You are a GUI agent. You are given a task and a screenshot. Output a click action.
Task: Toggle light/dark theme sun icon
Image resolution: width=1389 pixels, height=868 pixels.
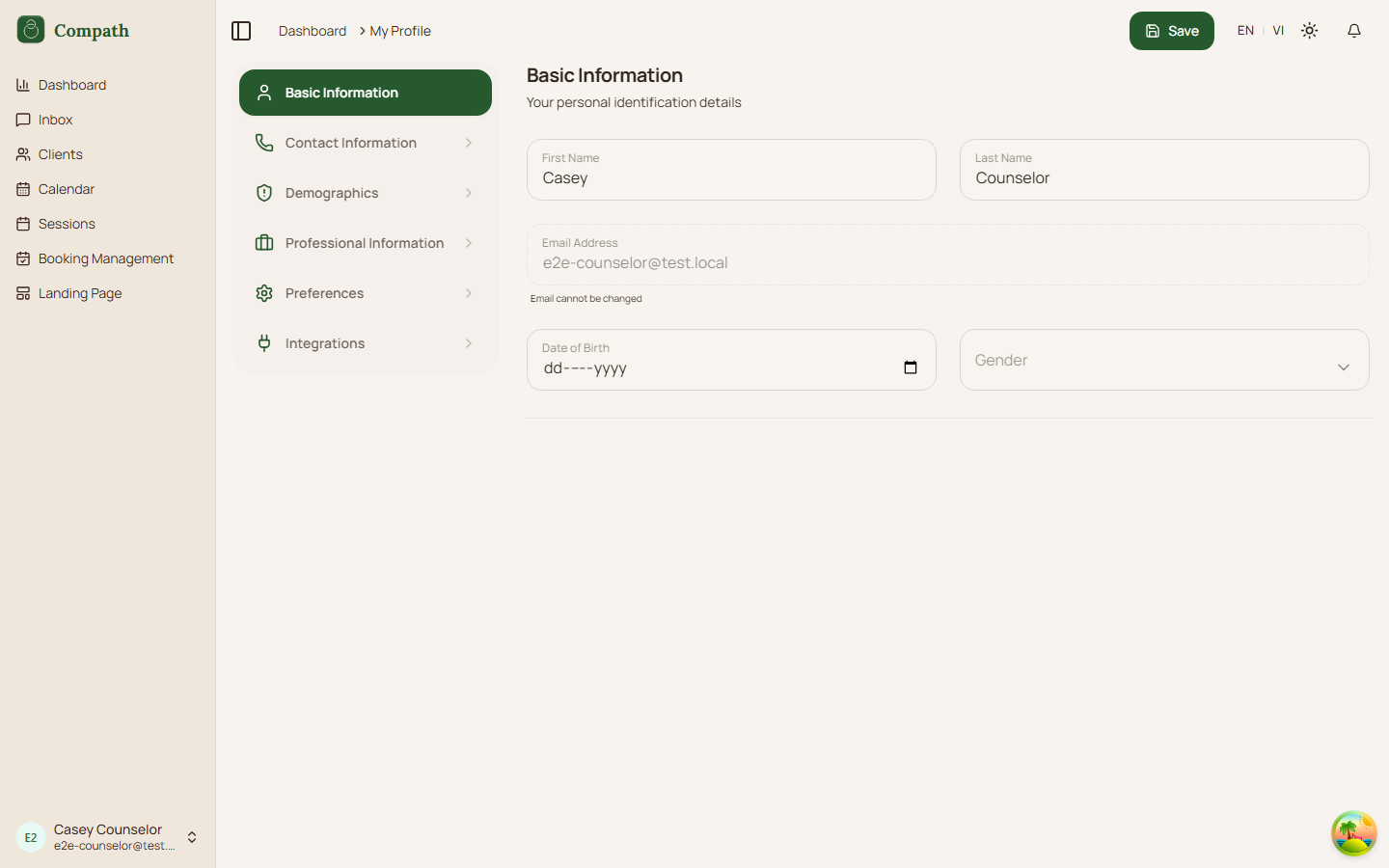1309,31
